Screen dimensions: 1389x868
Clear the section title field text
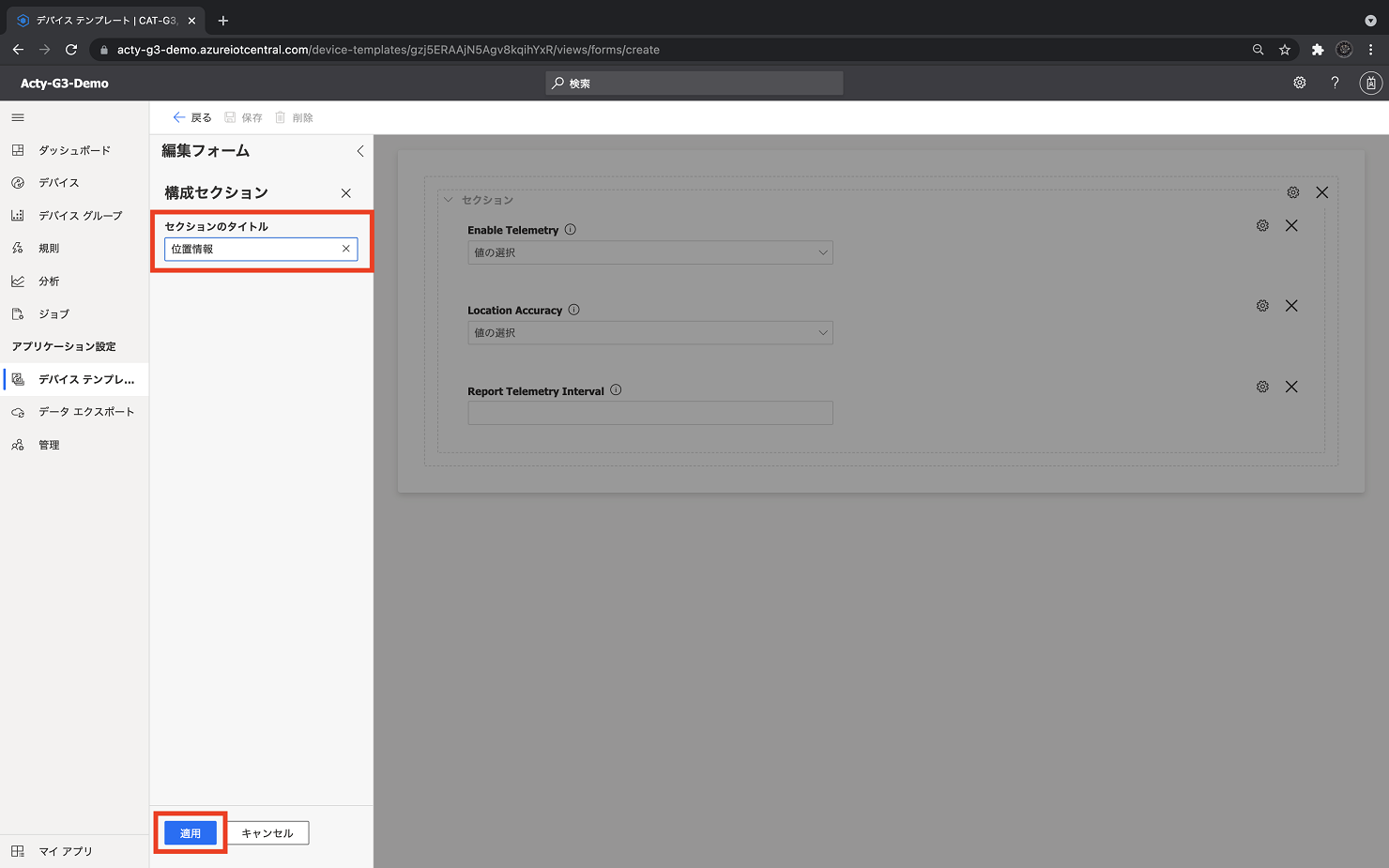346,249
